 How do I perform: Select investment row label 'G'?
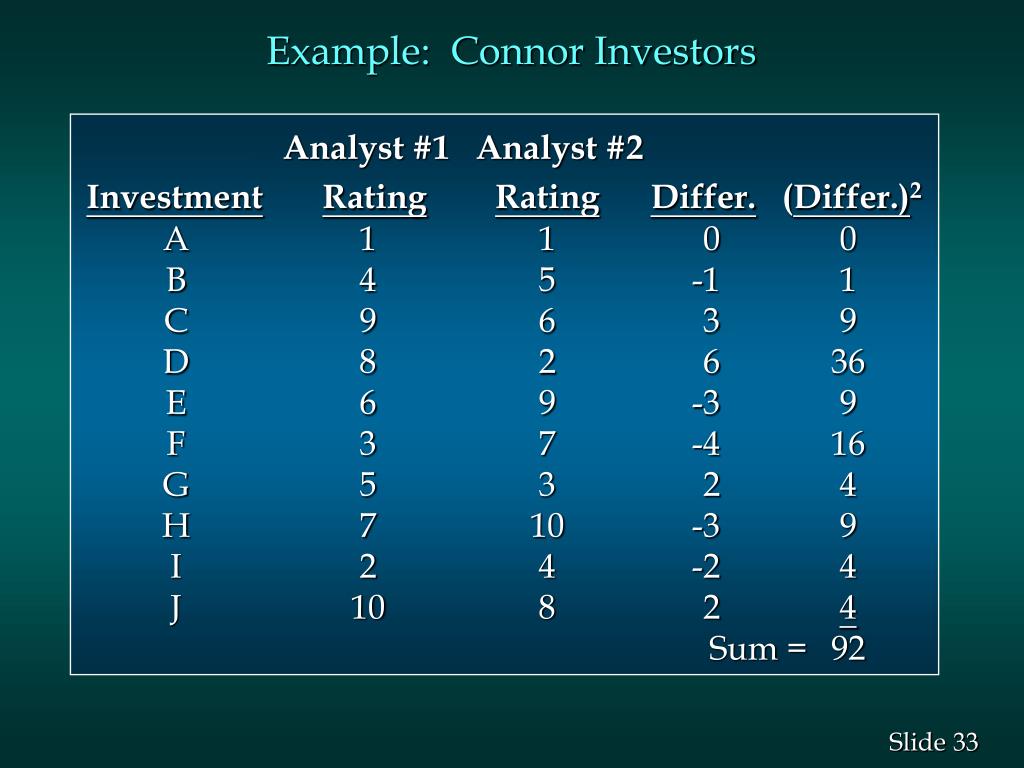point(176,485)
